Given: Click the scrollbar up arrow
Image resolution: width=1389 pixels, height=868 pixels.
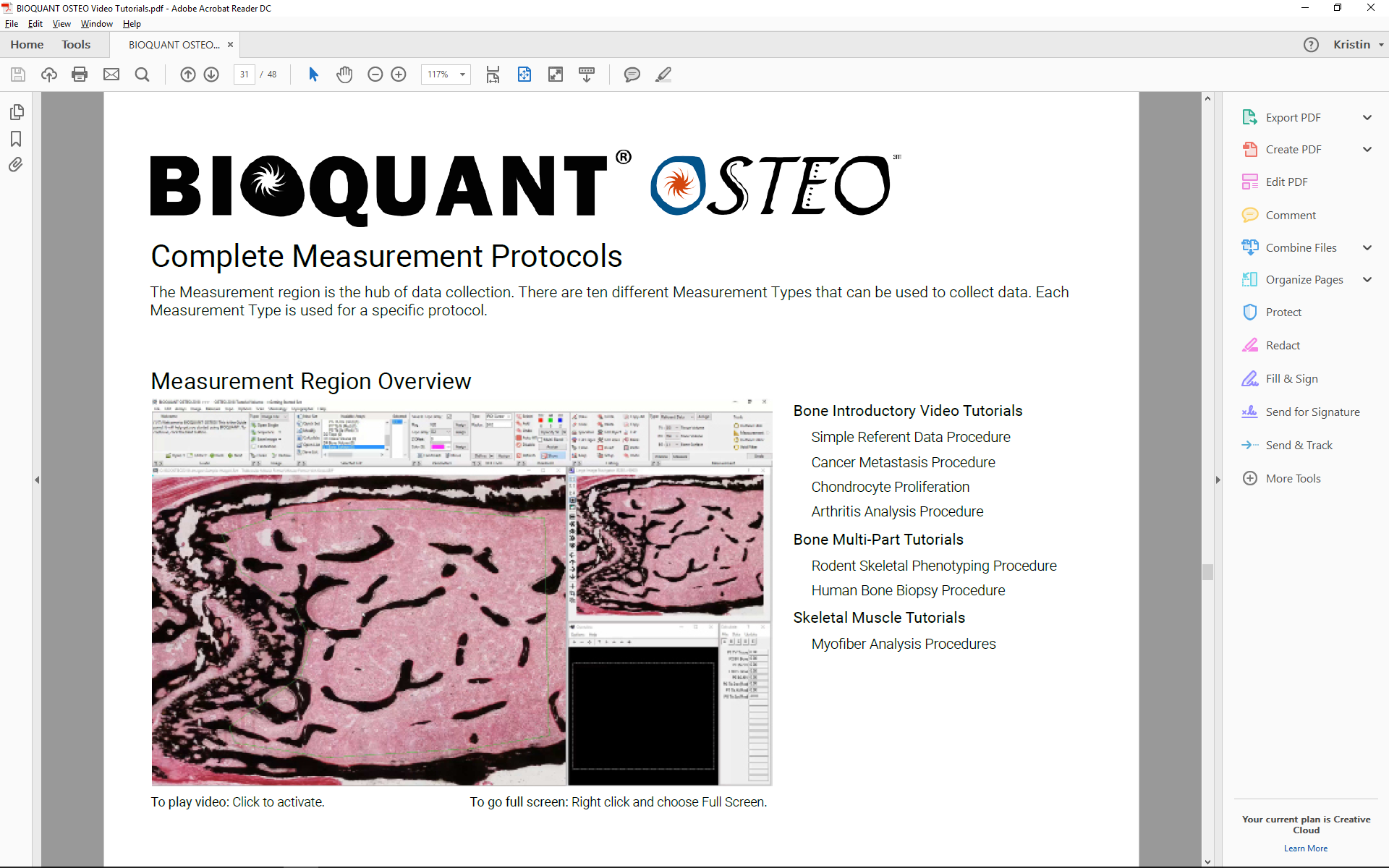Looking at the screenshot, I should pos(1207,98).
